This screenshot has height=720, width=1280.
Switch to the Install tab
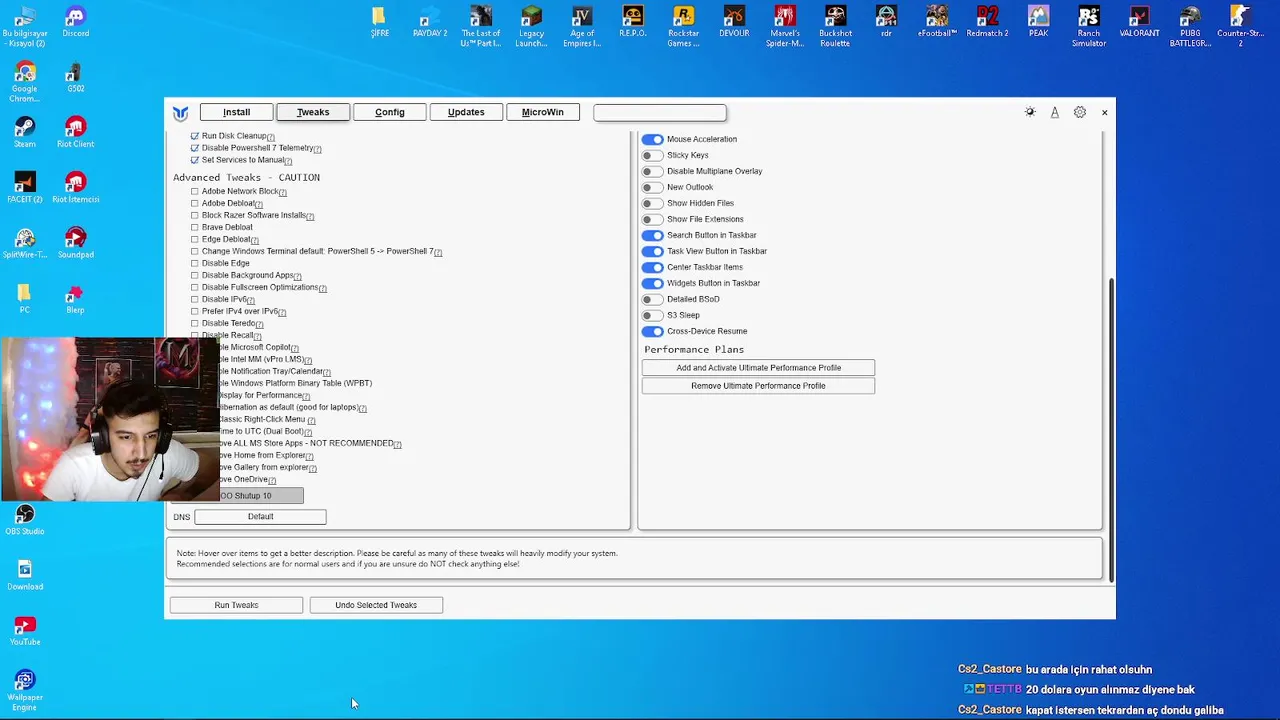tap(236, 112)
